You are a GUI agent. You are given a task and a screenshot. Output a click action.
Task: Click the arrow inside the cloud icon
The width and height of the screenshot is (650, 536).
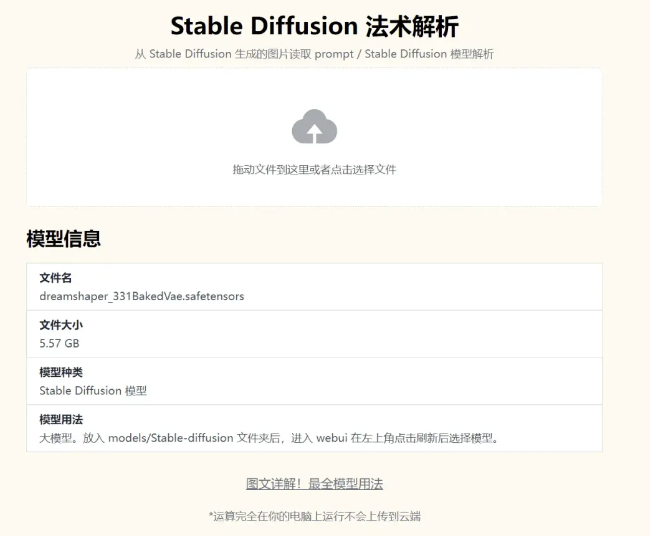314,133
